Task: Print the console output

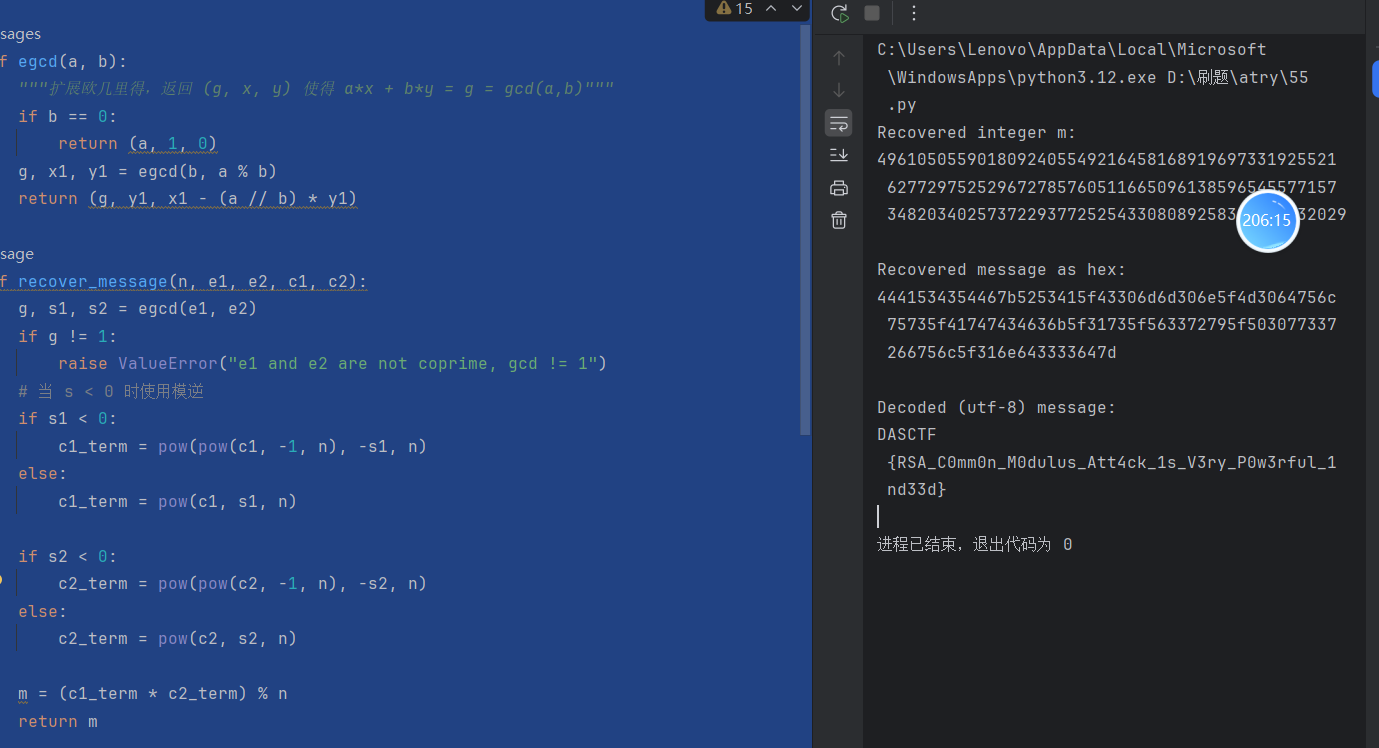Action: [839, 188]
